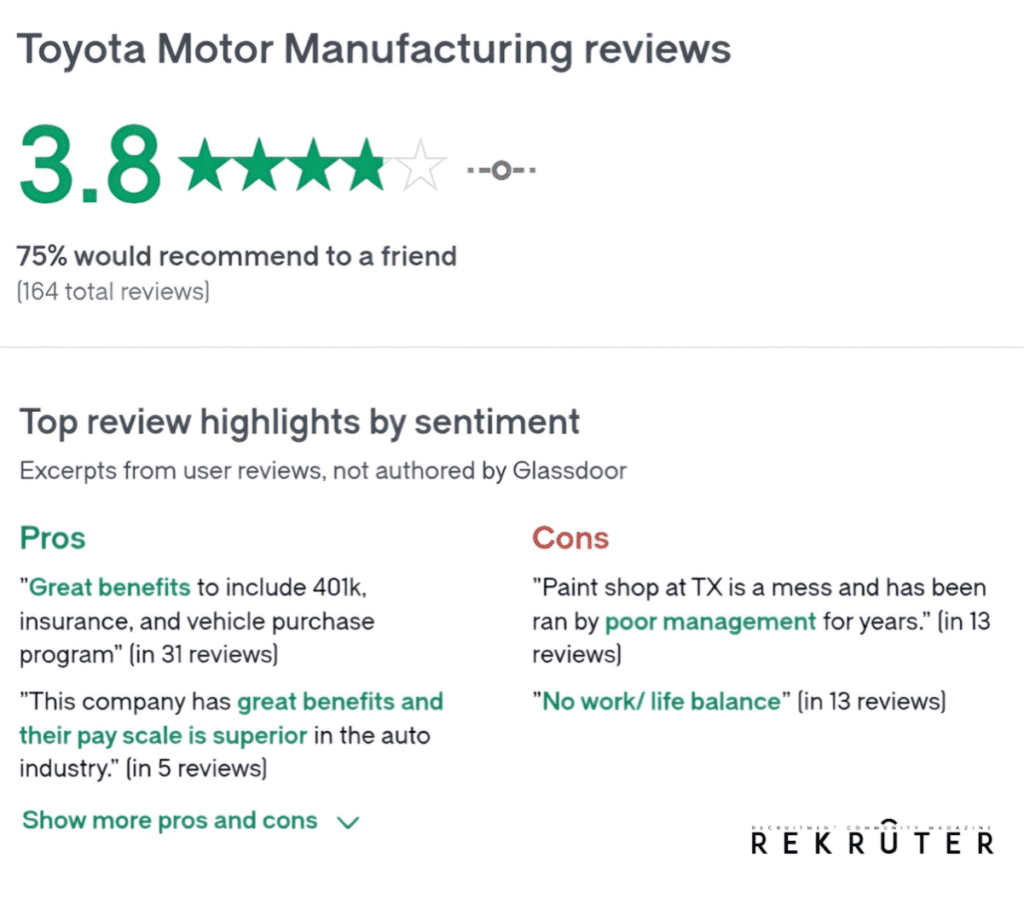
Task: Select the Pros heading
Action: tap(53, 538)
